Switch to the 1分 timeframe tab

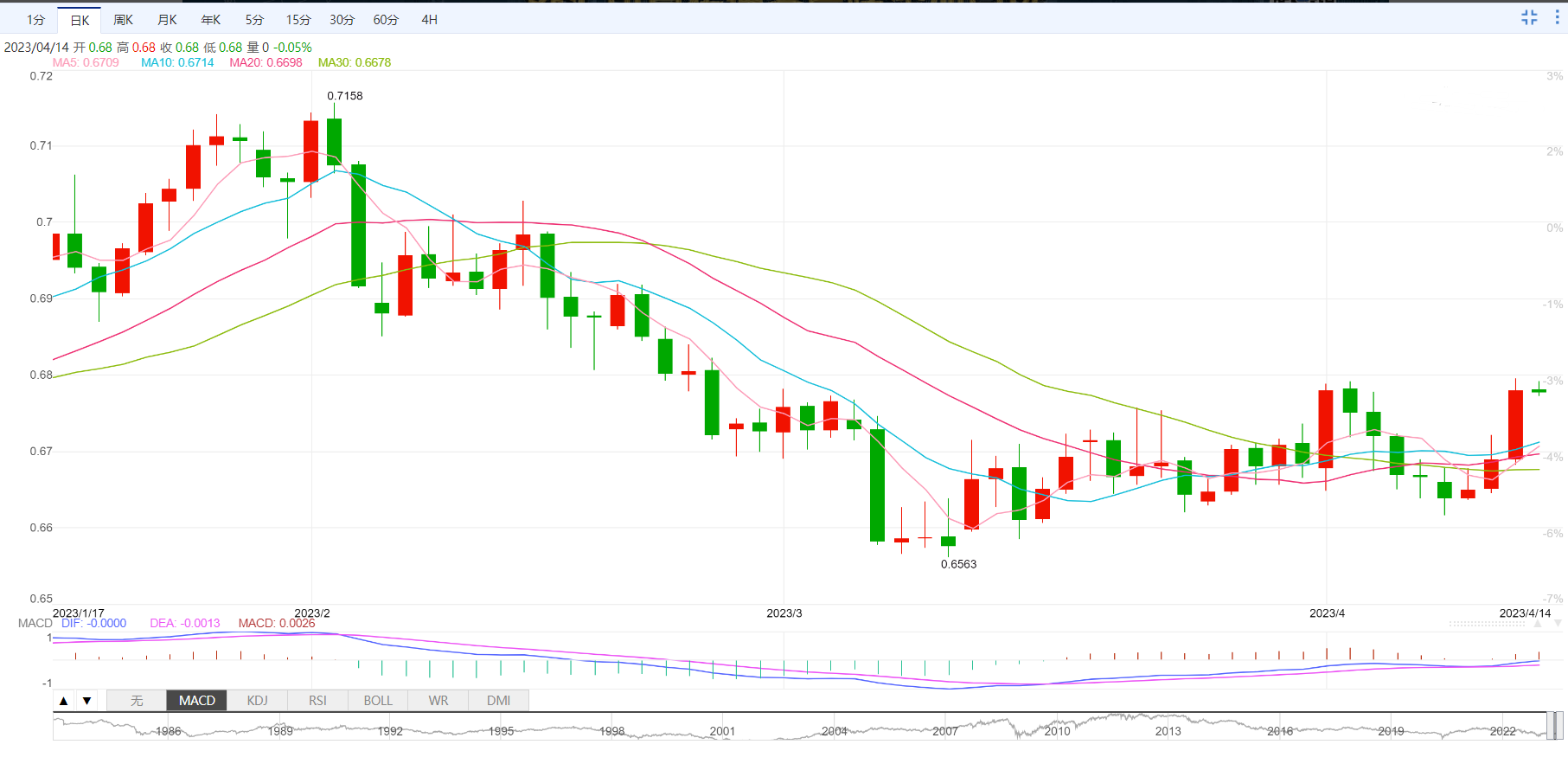pyautogui.click(x=35, y=20)
